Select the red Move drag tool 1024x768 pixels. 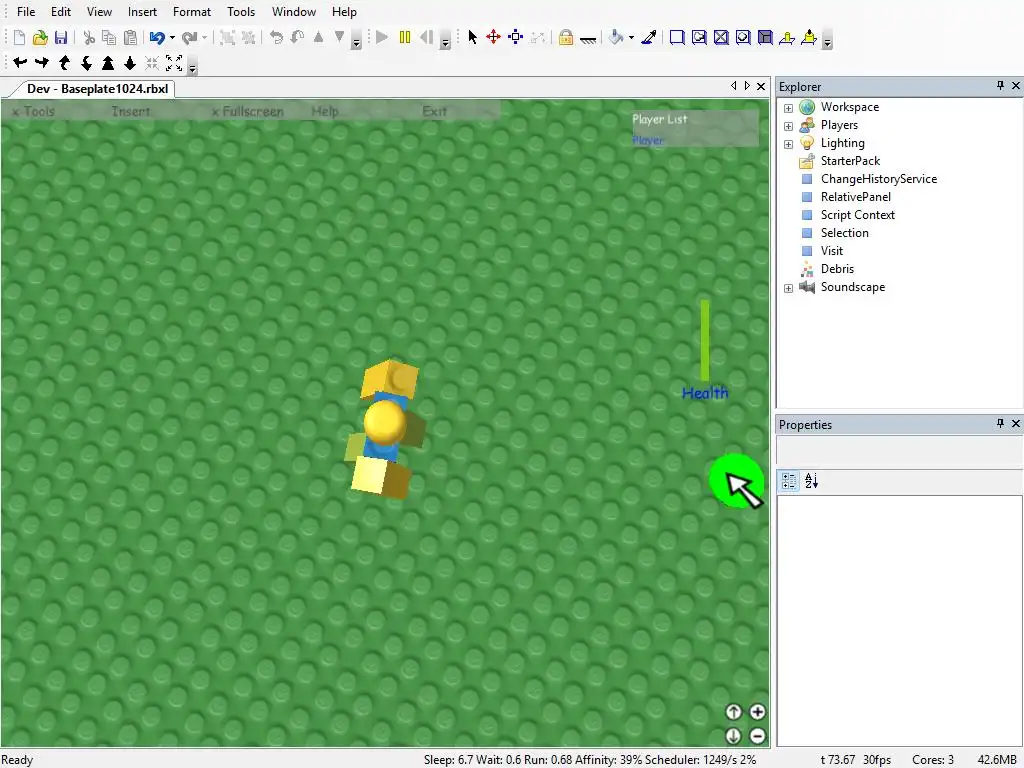click(x=494, y=37)
